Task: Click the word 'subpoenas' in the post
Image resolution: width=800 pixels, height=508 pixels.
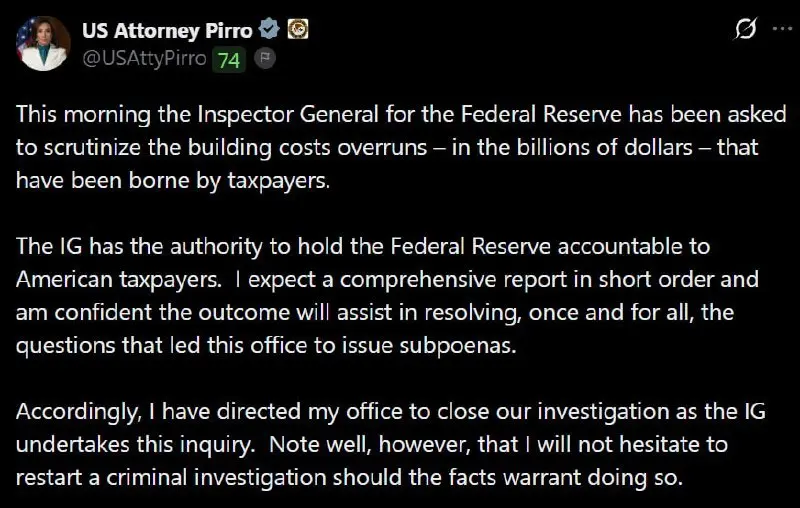Action: (458, 346)
